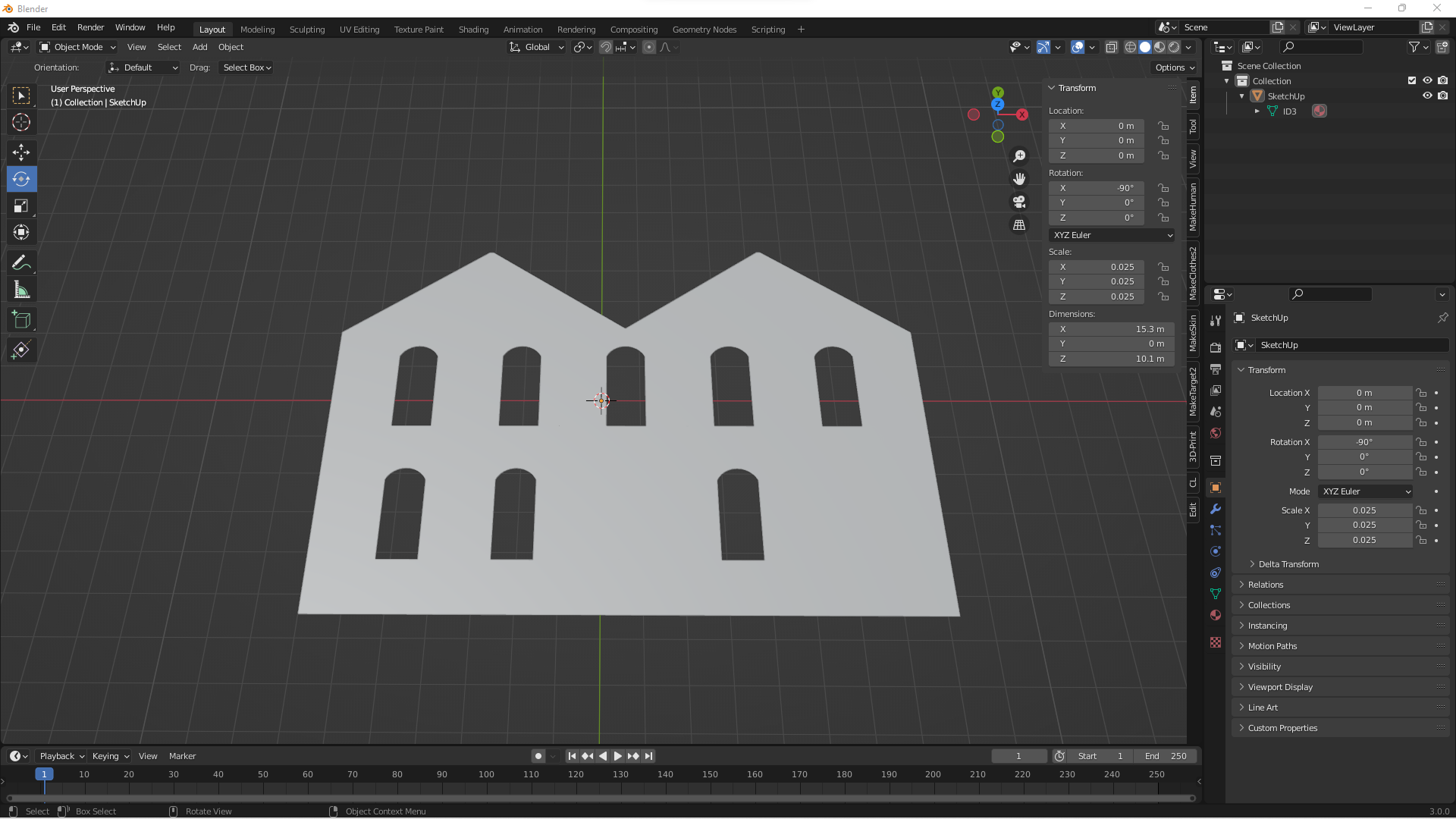Switch to the Shading workspace tab

point(473,30)
